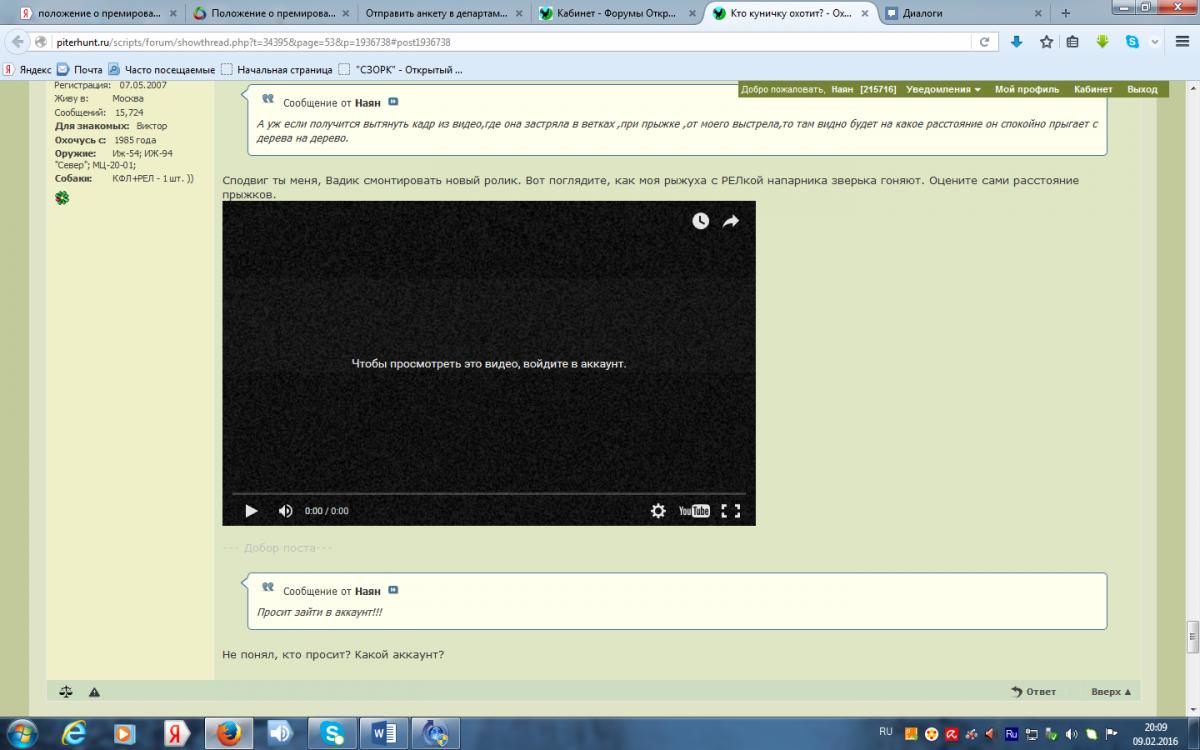Click the Вверх back-to-top link

click(x=1111, y=691)
